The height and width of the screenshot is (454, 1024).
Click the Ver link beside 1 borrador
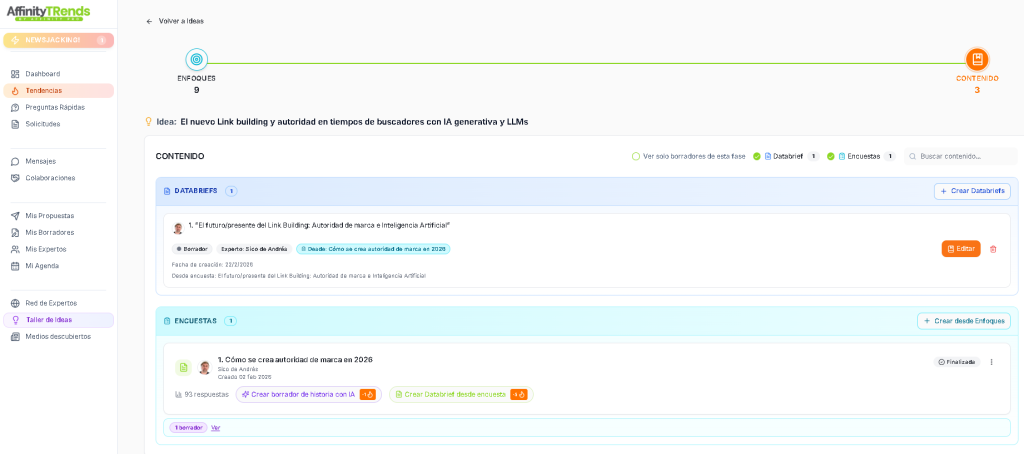tap(215, 428)
